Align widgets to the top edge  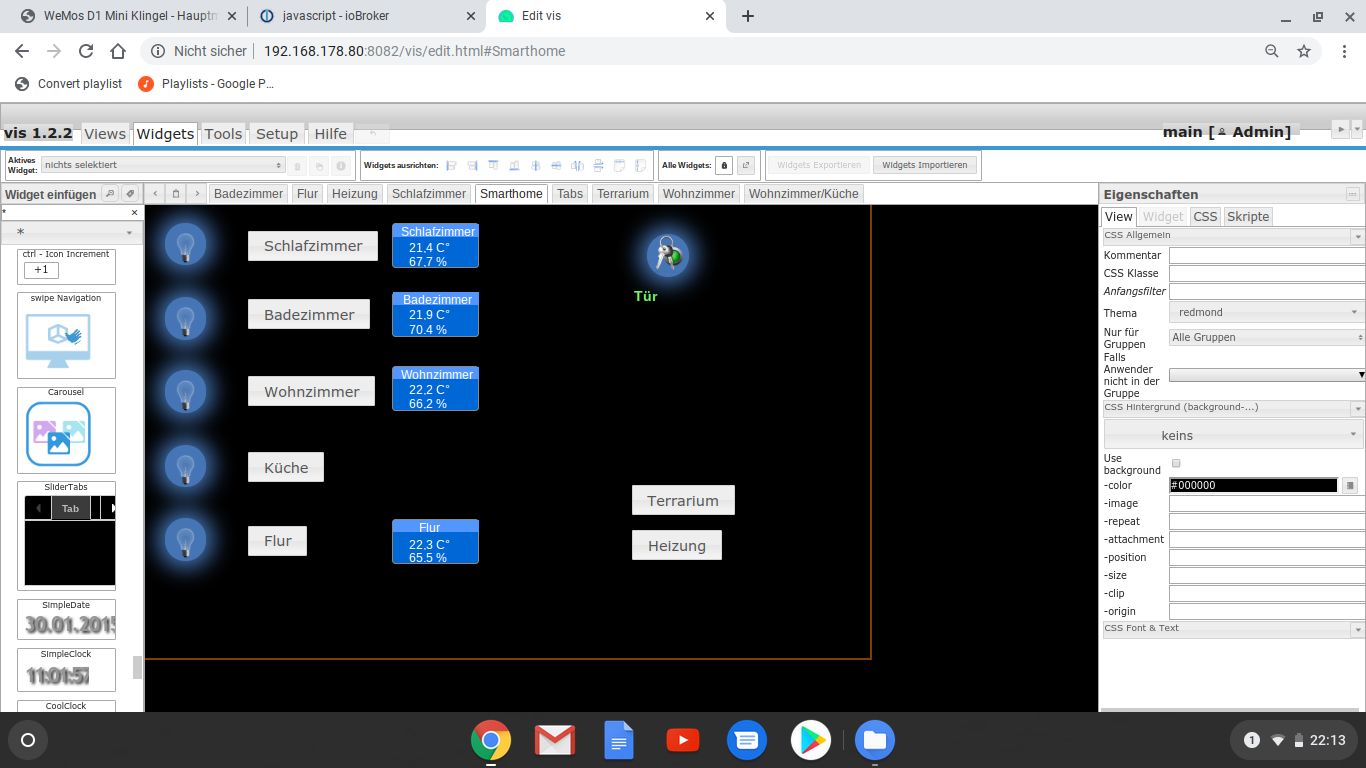coord(493,164)
